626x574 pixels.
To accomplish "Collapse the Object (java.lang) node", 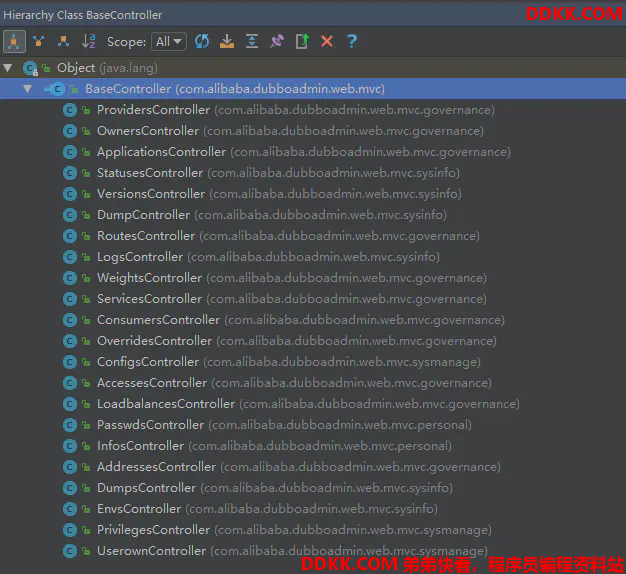I will [x=8, y=68].
